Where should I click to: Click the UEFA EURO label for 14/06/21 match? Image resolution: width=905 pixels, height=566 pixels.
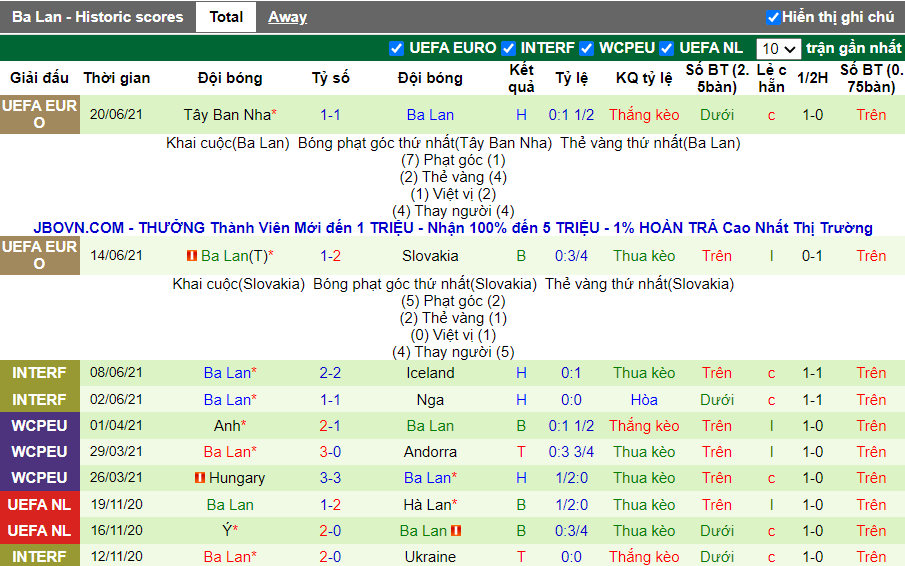39,255
